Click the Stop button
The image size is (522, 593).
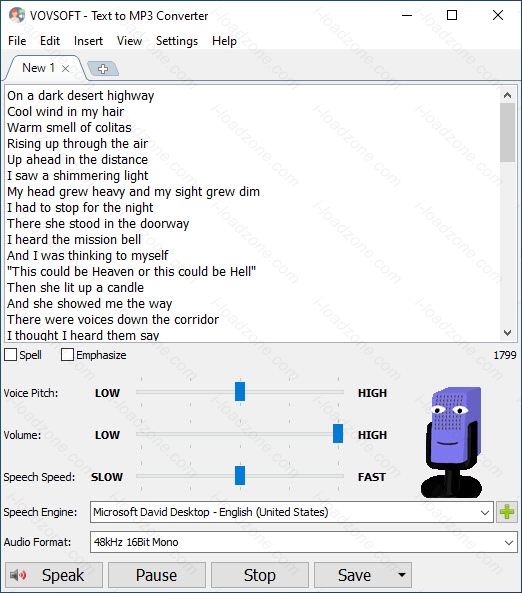coord(259,575)
